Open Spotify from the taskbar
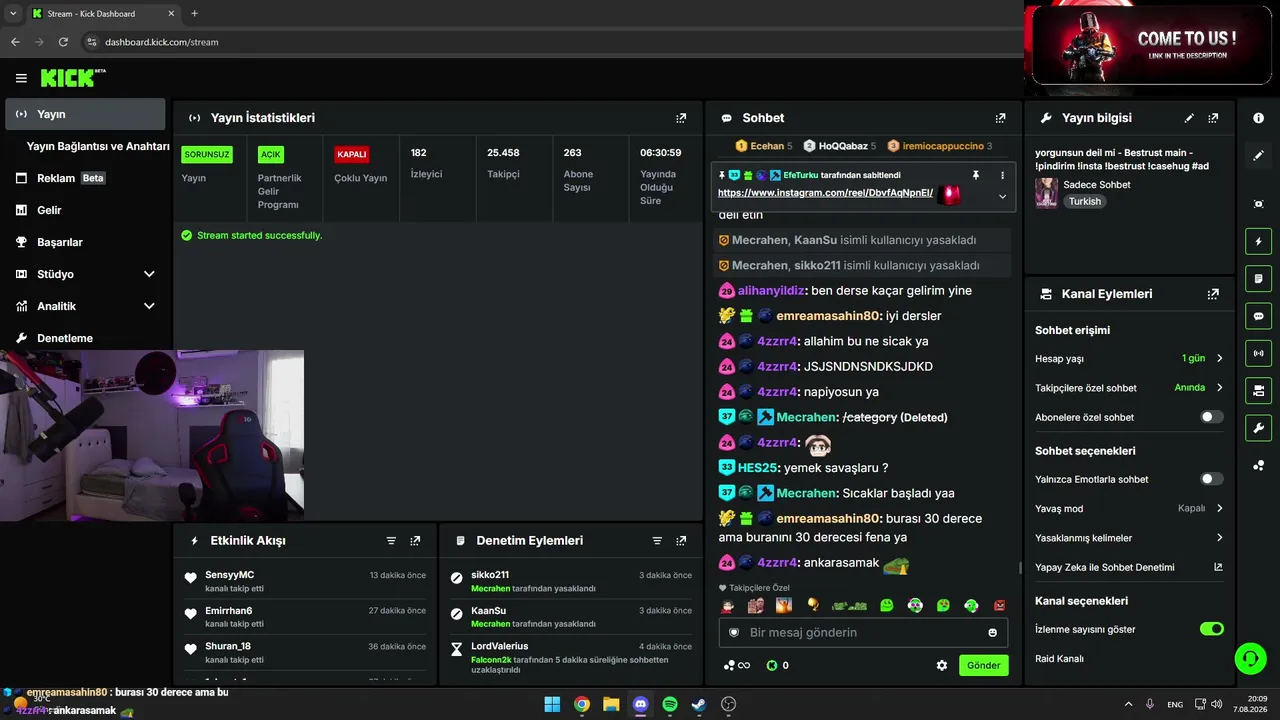The height and width of the screenshot is (720, 1280). click(x=670, y=704)
